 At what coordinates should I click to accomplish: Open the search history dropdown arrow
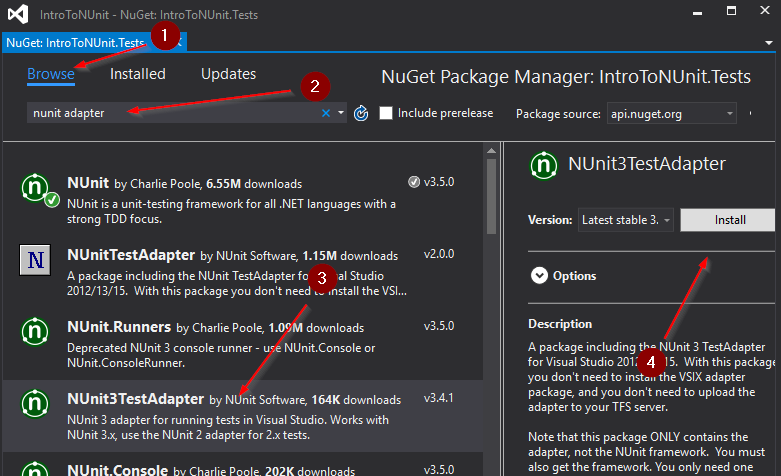pyautogui.click(x=341, y=113)
